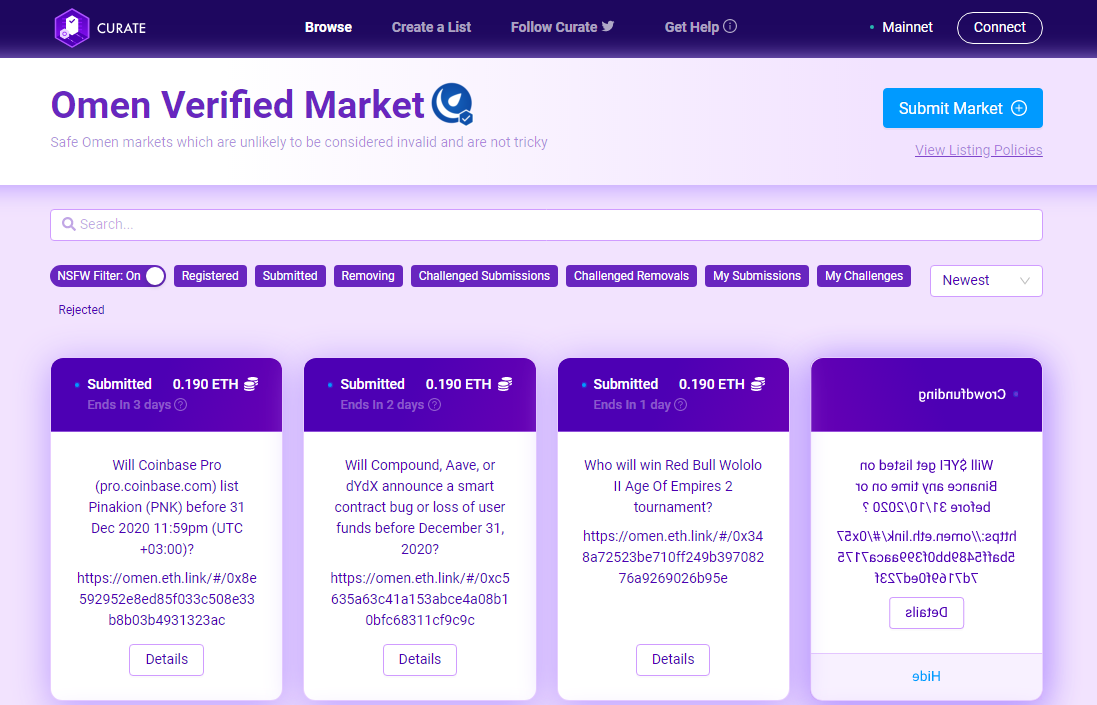The width and height of the screenshot is (1097, 705).
Task: Toggle the My Challenges filter tag
Action: (864, 276)
